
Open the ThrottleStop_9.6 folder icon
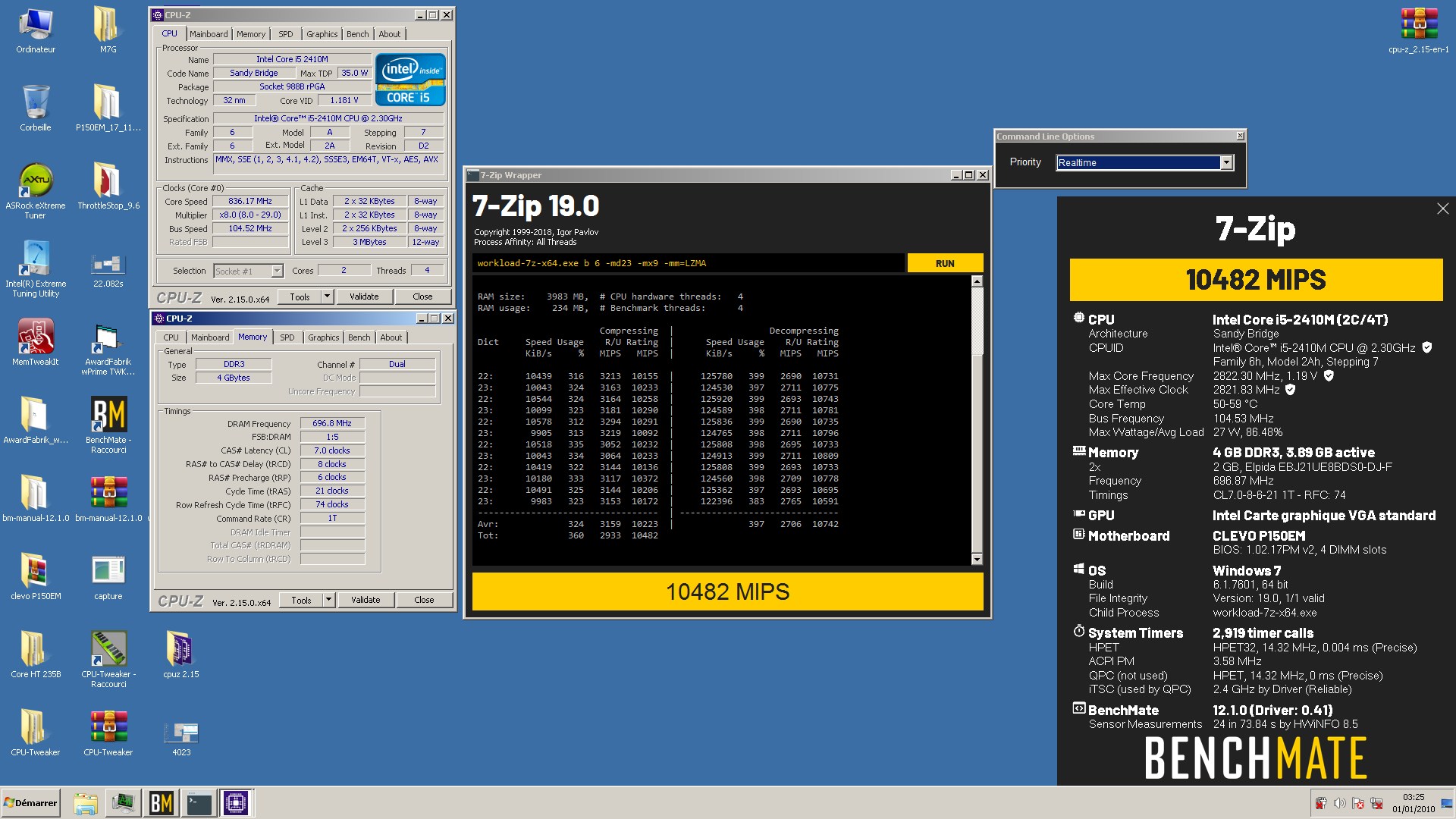(x=108, y=187)
